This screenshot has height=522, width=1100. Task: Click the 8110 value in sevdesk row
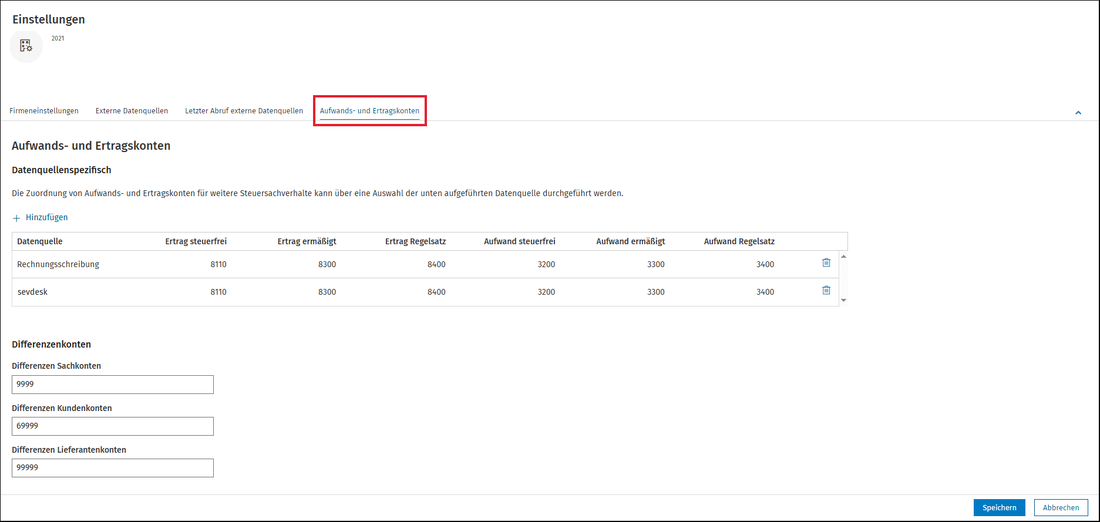tap(218, 291)
